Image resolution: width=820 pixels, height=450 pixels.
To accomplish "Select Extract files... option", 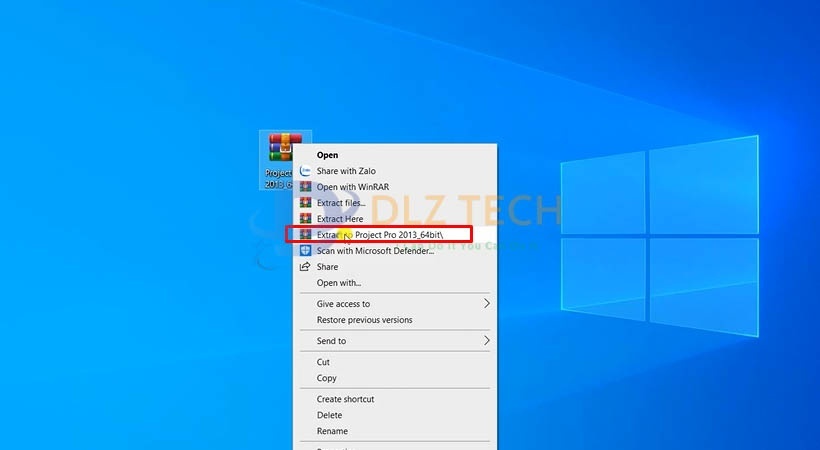I will (x=395, y=203).
